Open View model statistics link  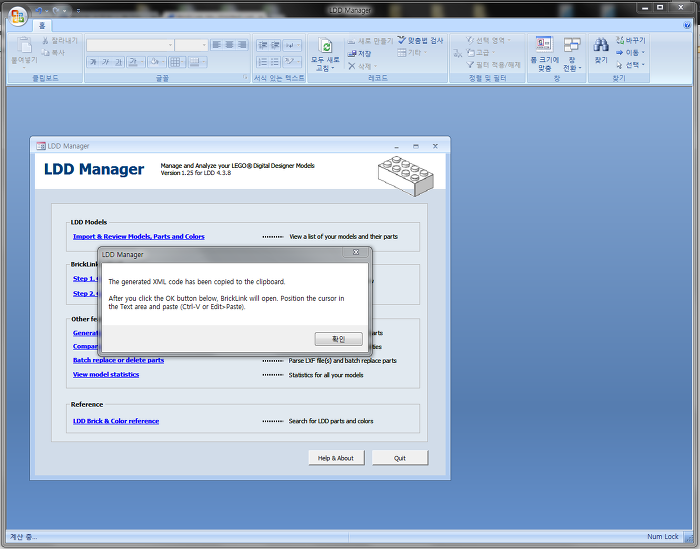click(106, 374)
